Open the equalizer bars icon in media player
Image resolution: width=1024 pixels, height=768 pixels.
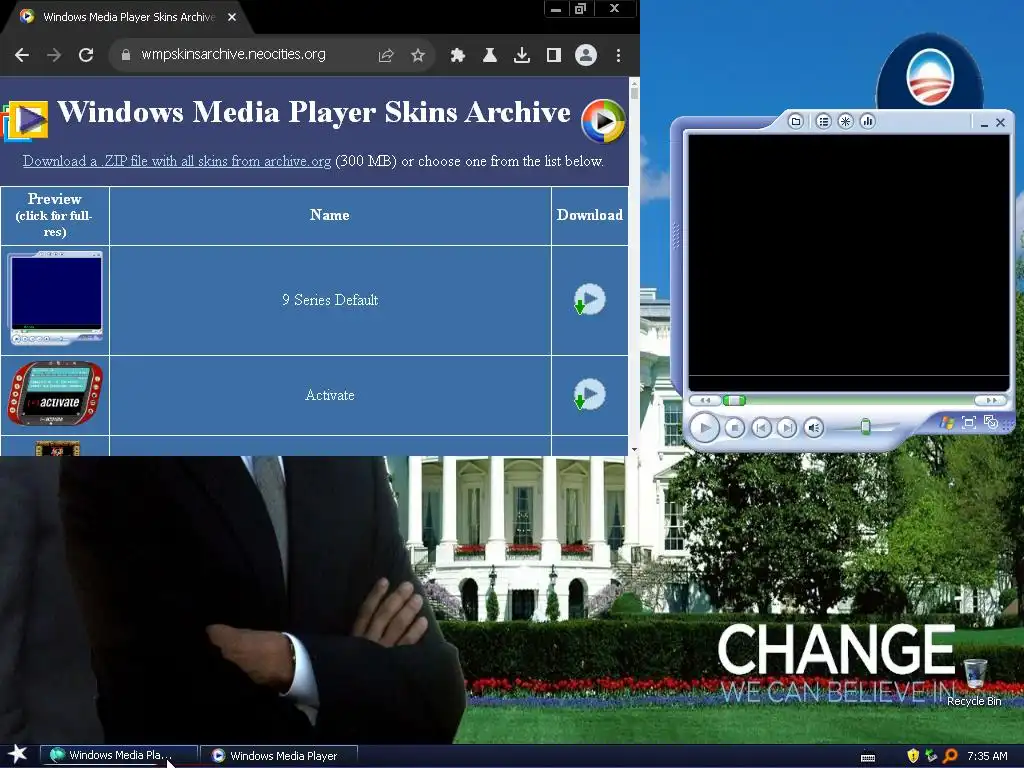point(867,121)
